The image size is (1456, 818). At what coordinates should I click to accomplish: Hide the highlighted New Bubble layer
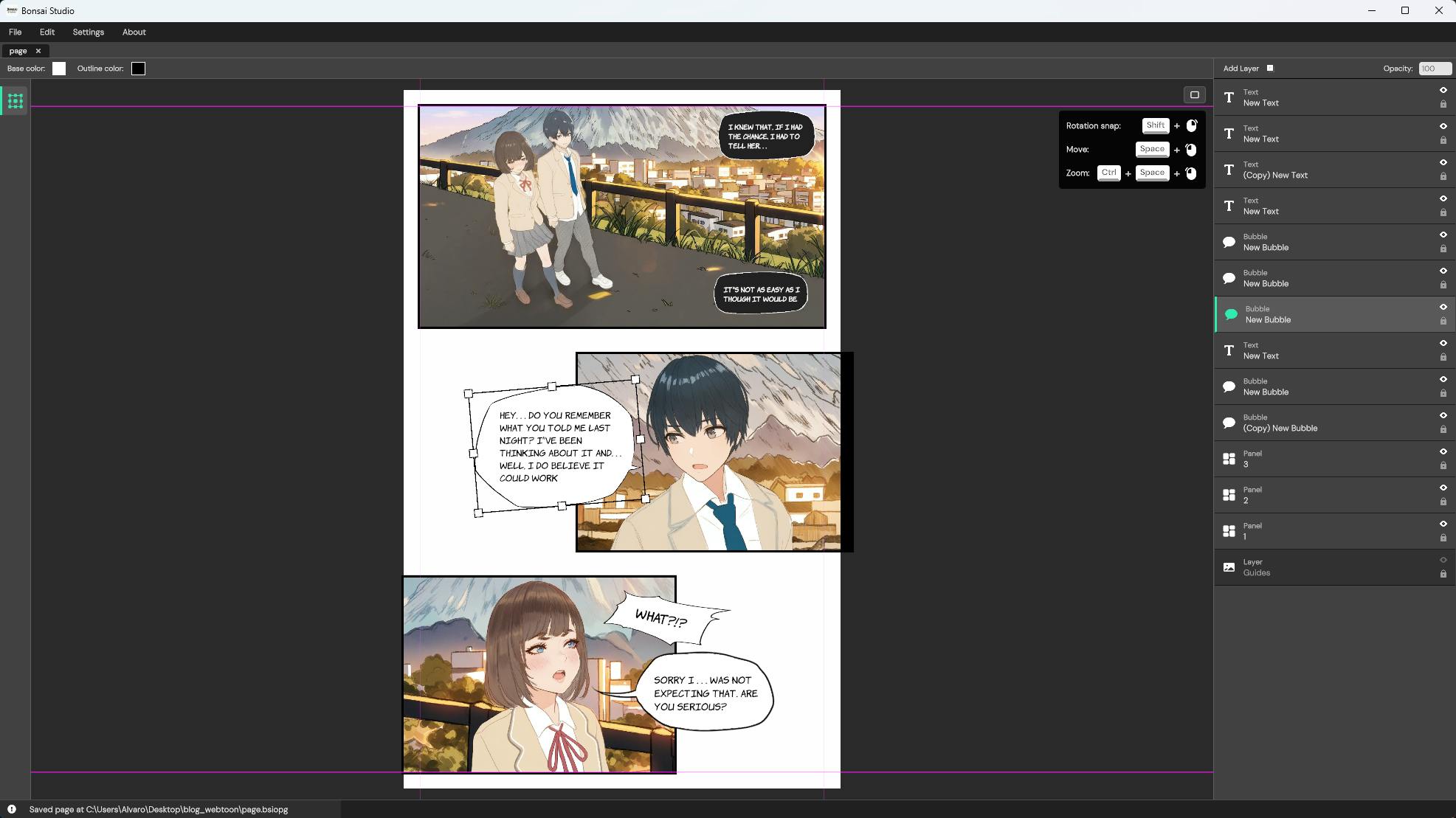pyautogui.click(x=1443, y=307)
